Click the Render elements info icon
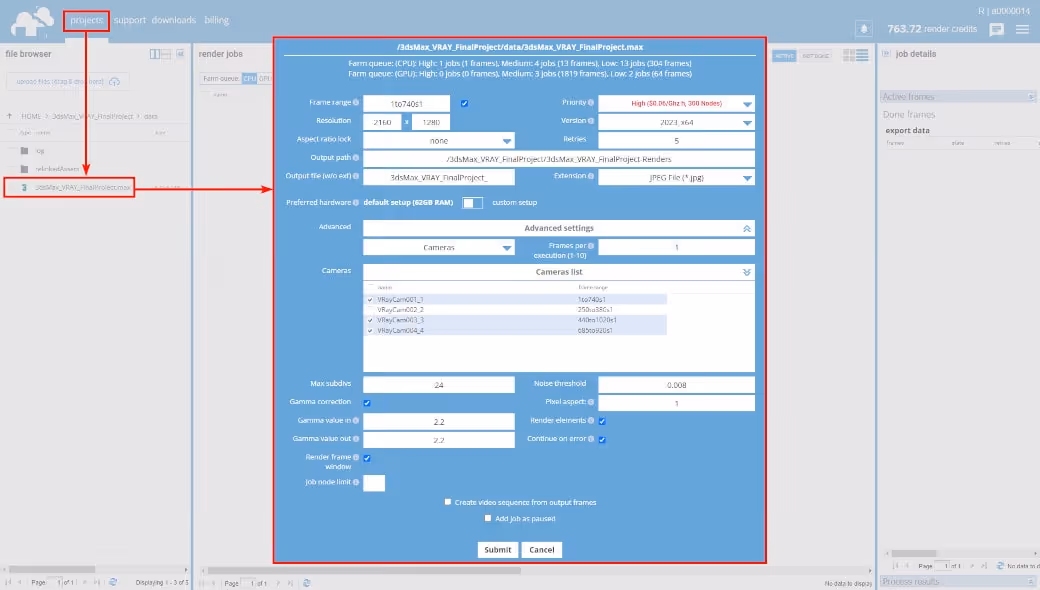Screen dimensions: 1040x590 [x=591, y=420]
